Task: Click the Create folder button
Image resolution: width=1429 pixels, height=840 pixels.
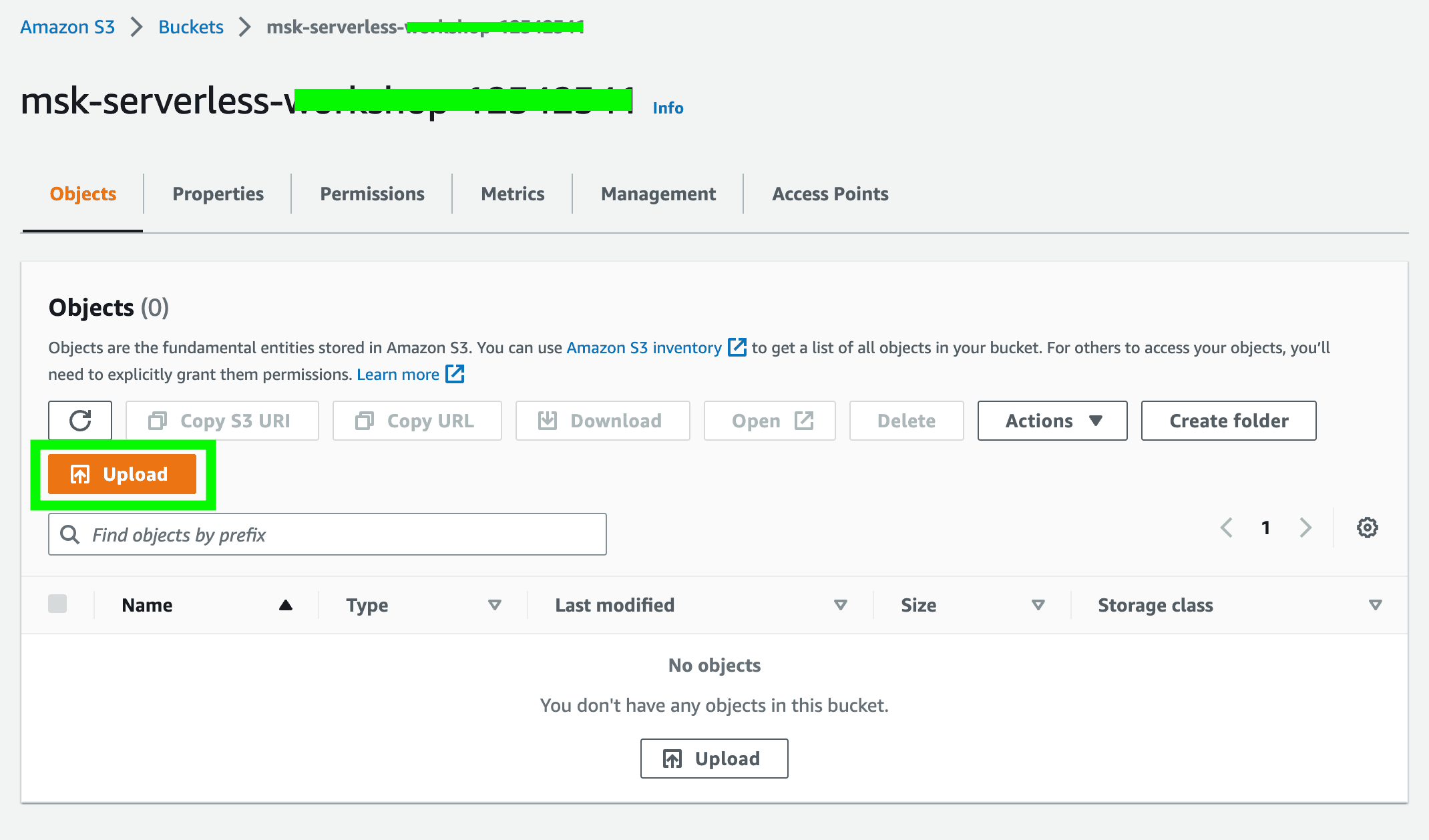Action: [x=1229, y=421]
